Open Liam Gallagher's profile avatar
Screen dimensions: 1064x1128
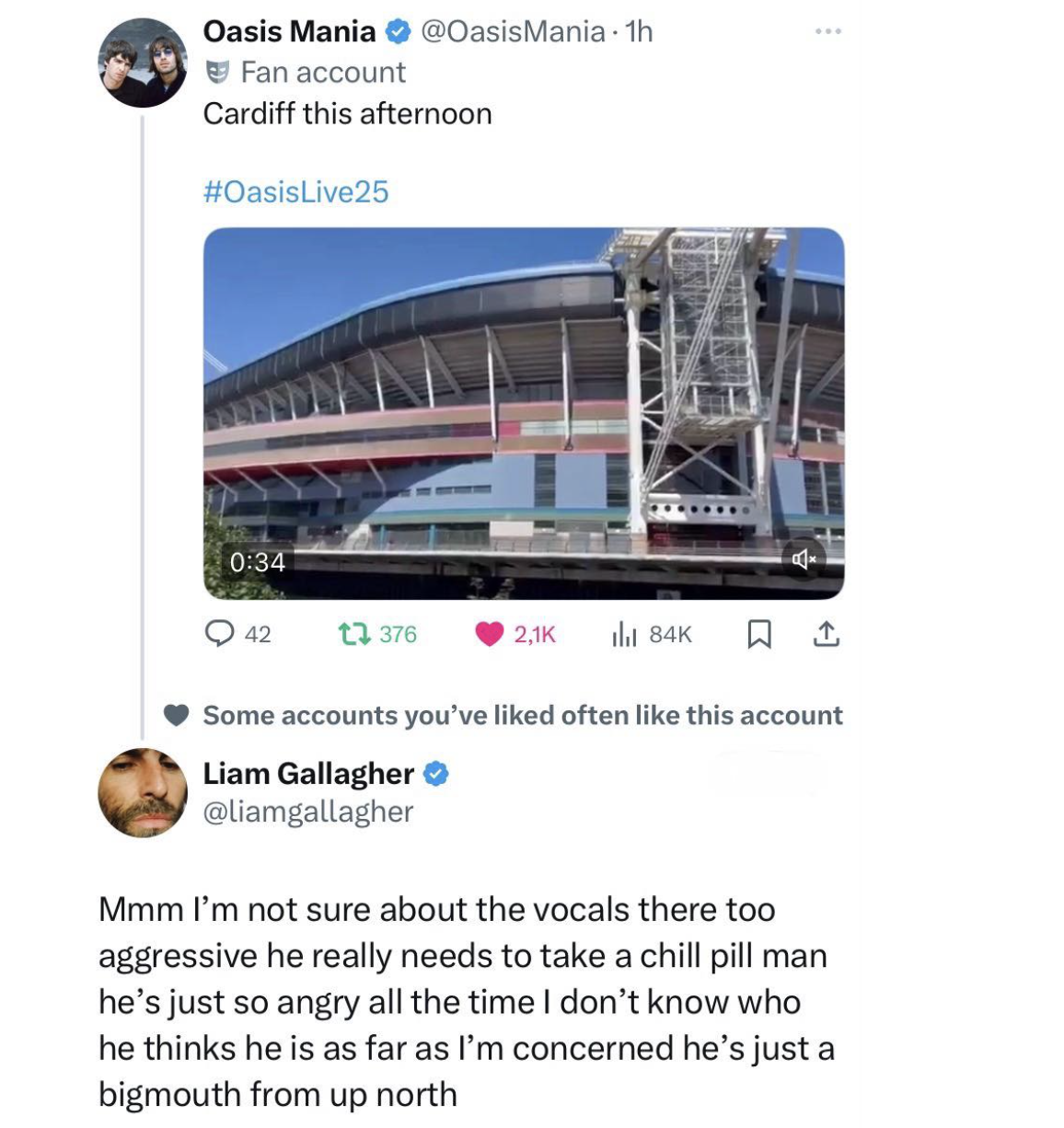click(x=143, y=792)
